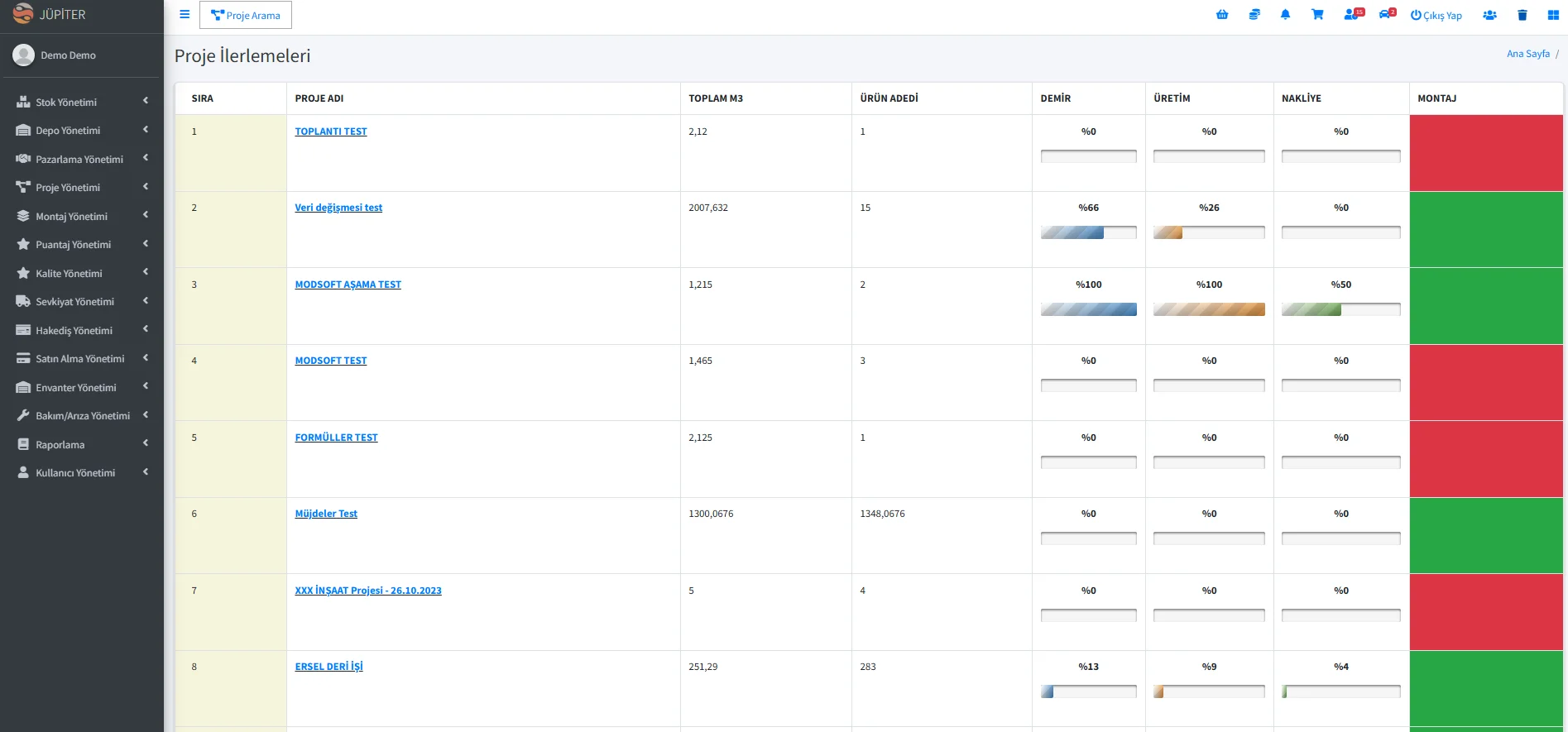Expand Stok Yönetimi sidebar menu
Image resolution: width=1568 pixels, height=732 pixels.
(82, 102)
